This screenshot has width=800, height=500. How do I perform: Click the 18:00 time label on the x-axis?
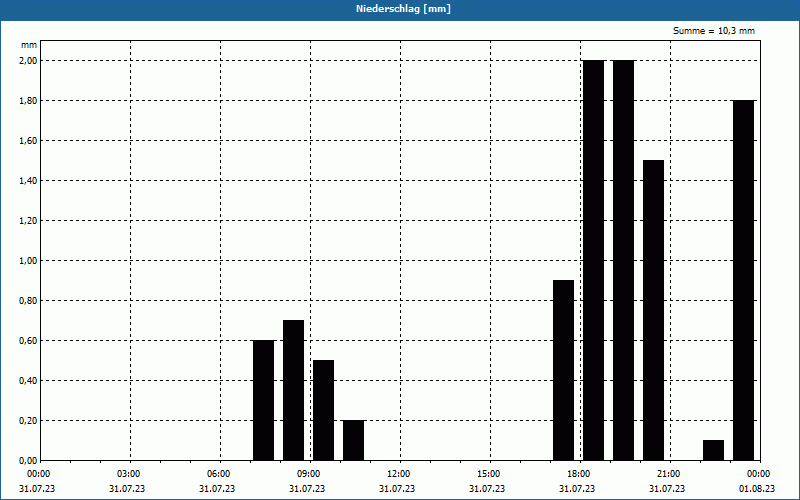click(580, 474)
